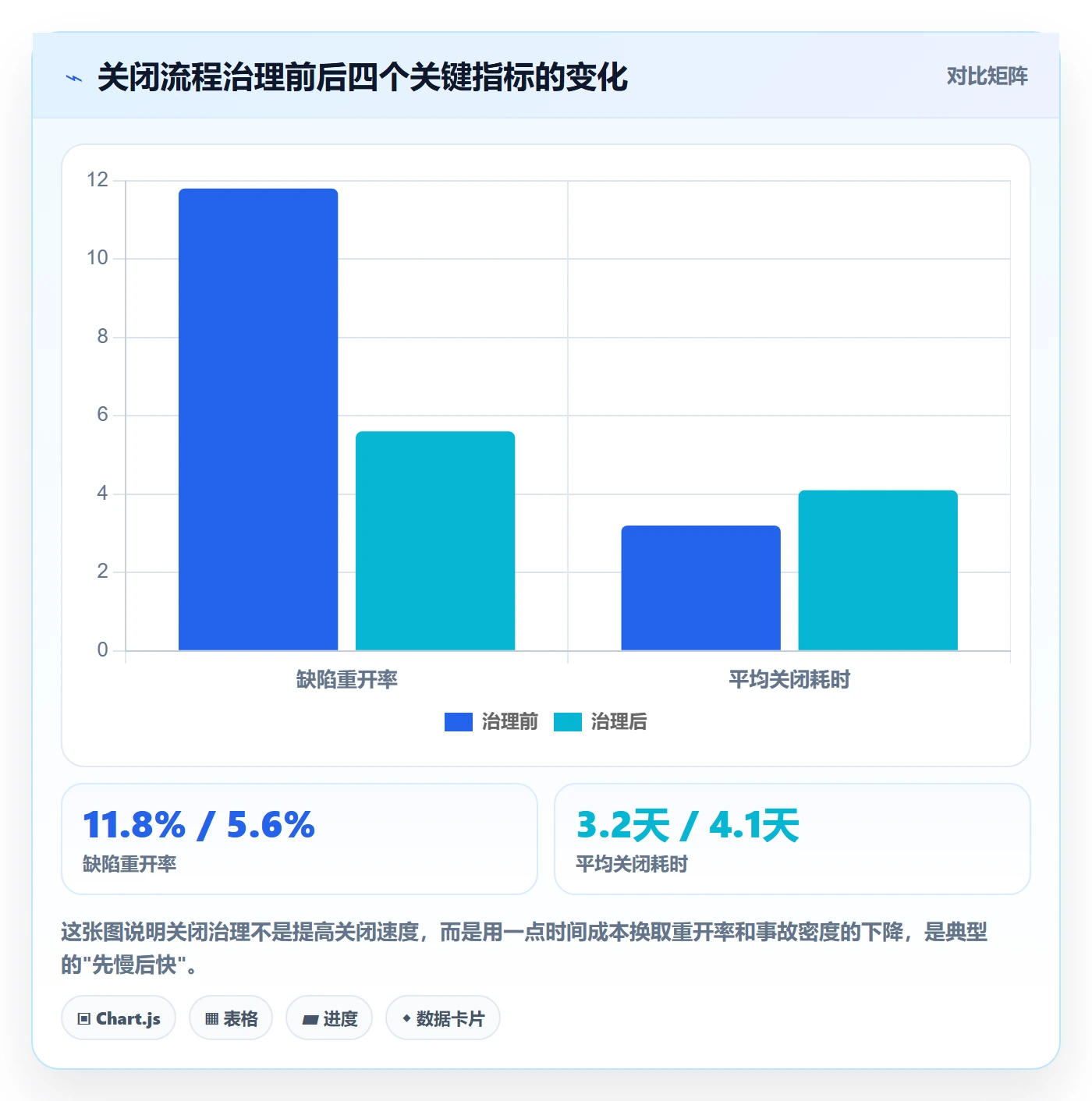
Task: Click the y-axis value 6
Action: 102,415
